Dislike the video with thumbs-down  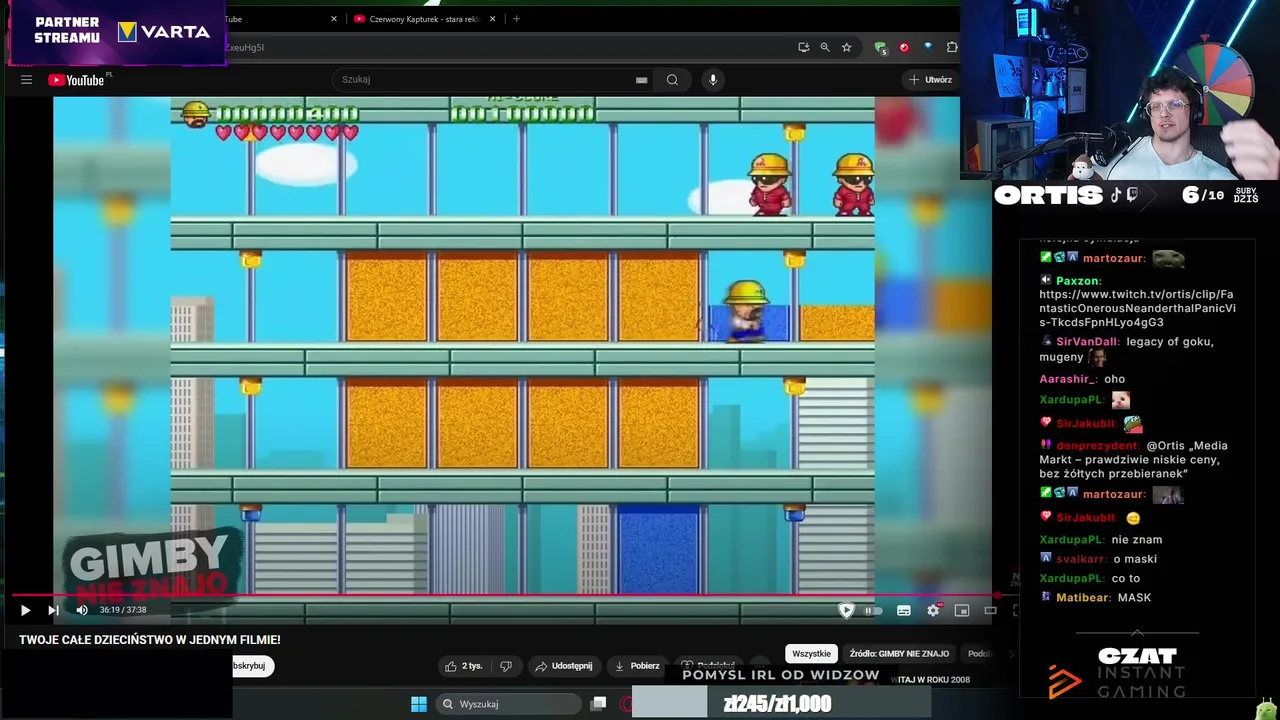coord(506,666)
